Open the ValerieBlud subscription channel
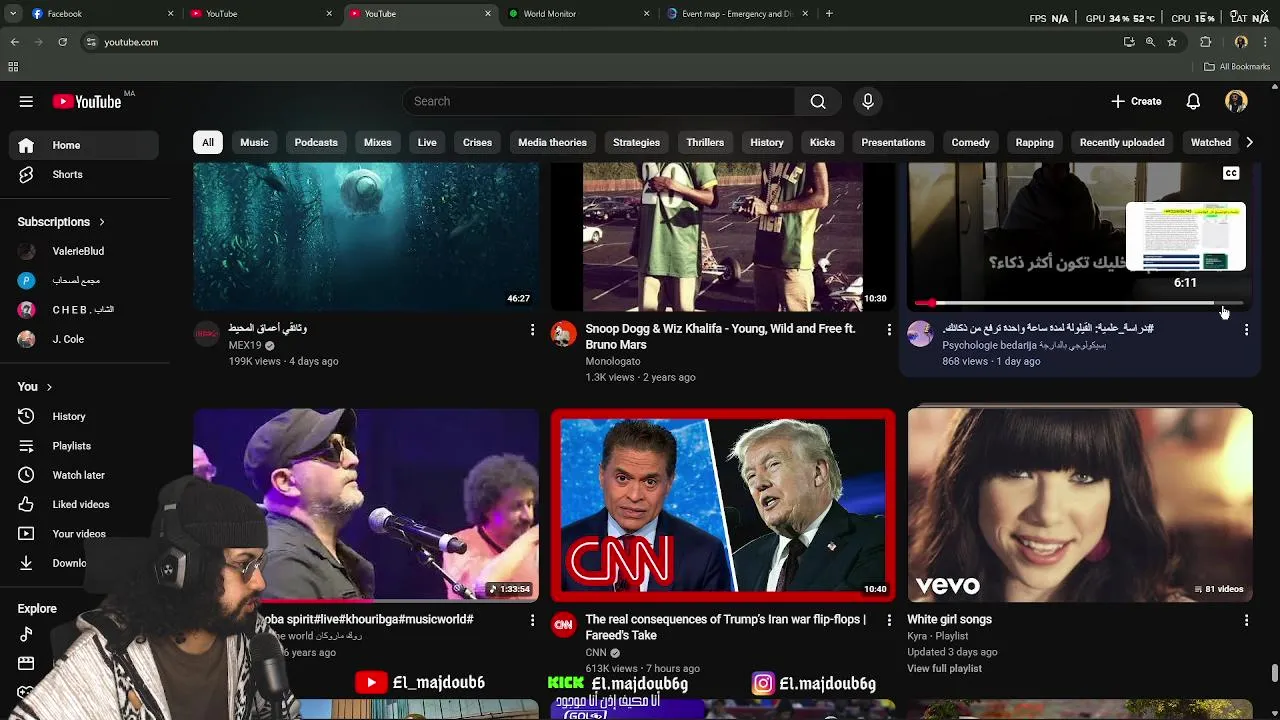 pos(84,251)
